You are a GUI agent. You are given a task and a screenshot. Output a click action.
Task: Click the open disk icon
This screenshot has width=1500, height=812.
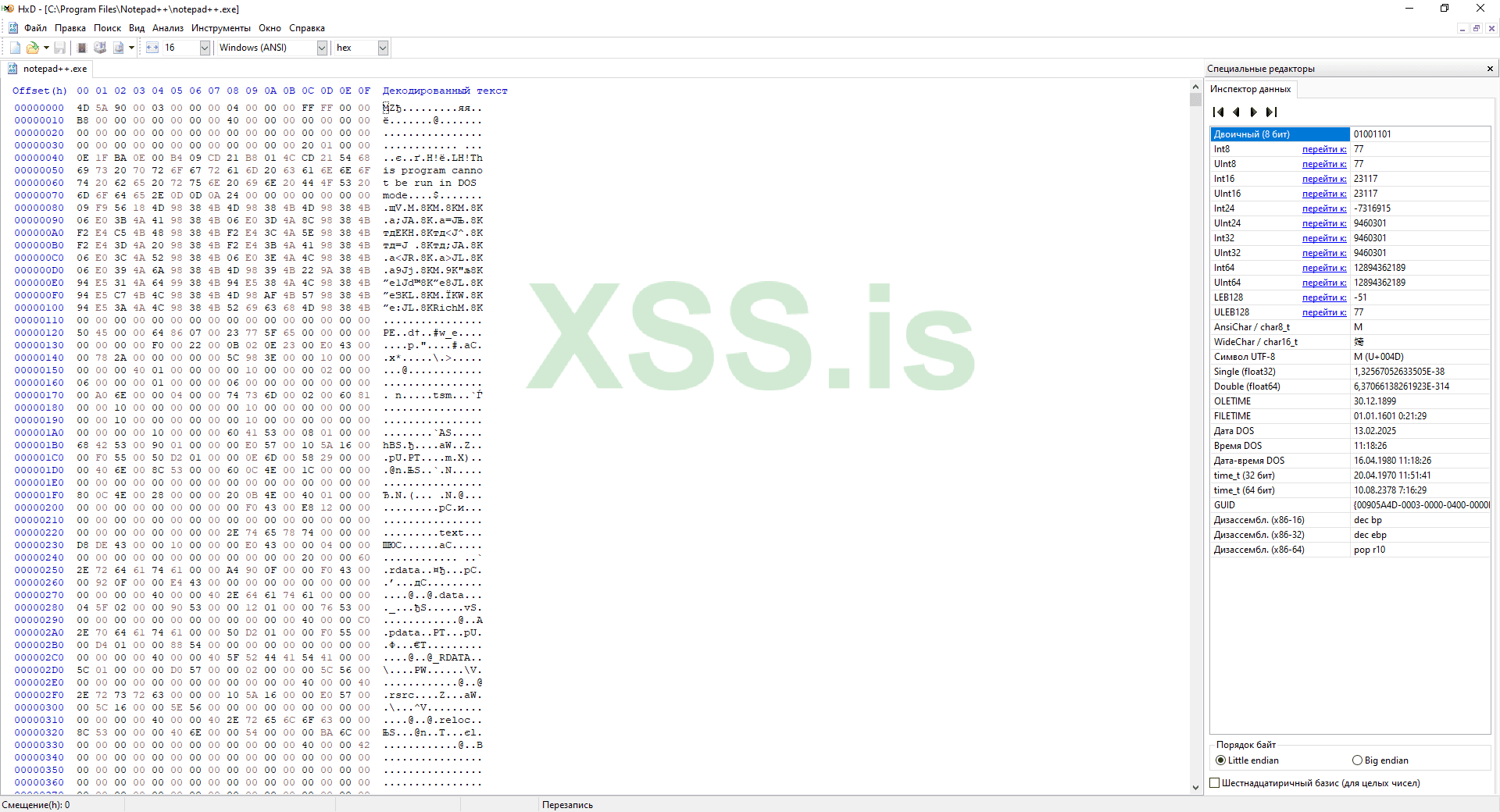[100, 48]
